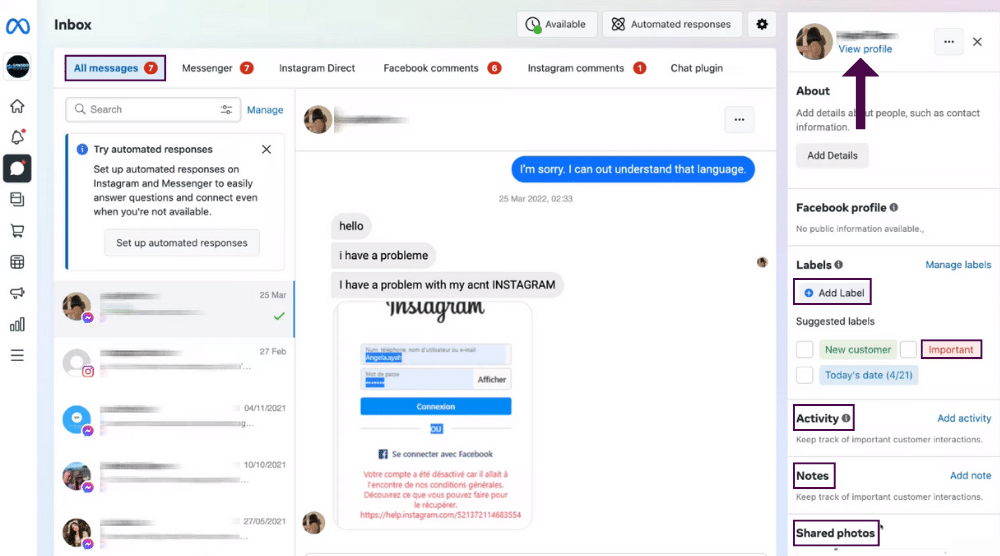Open the 10/10/2021 conversation
Viewport: 1000px width, 556px height.
point(174,476)
